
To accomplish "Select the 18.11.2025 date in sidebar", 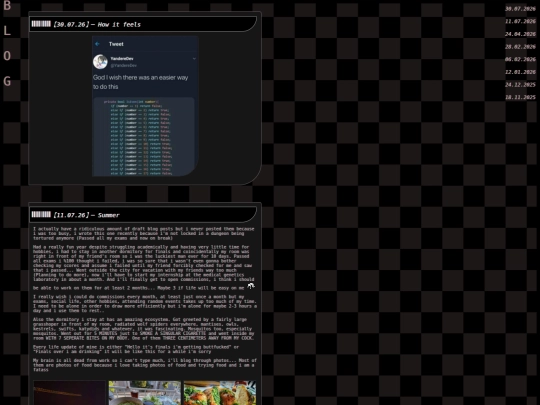I will pyautogui.click(x=520, y=97).
